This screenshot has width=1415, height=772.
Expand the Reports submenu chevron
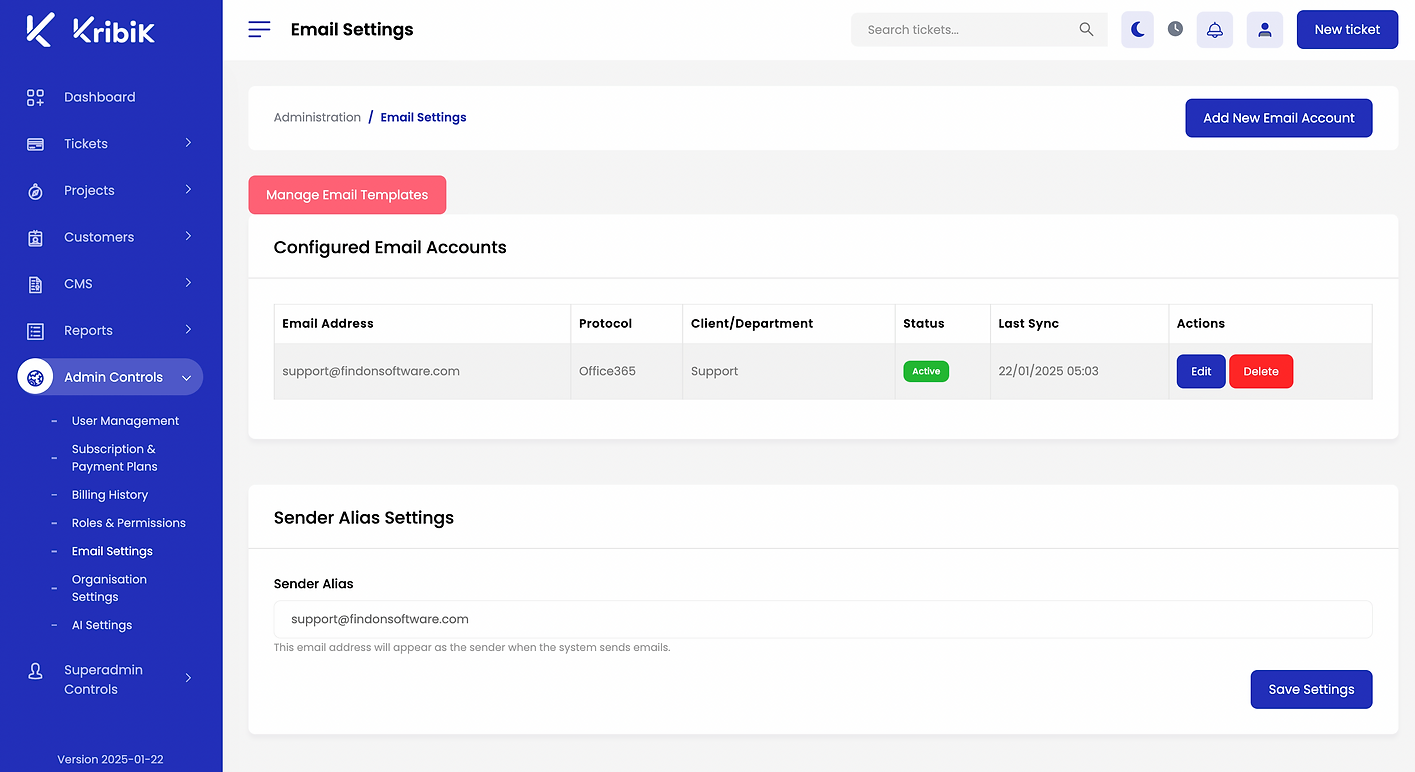[x=188, y=330]
